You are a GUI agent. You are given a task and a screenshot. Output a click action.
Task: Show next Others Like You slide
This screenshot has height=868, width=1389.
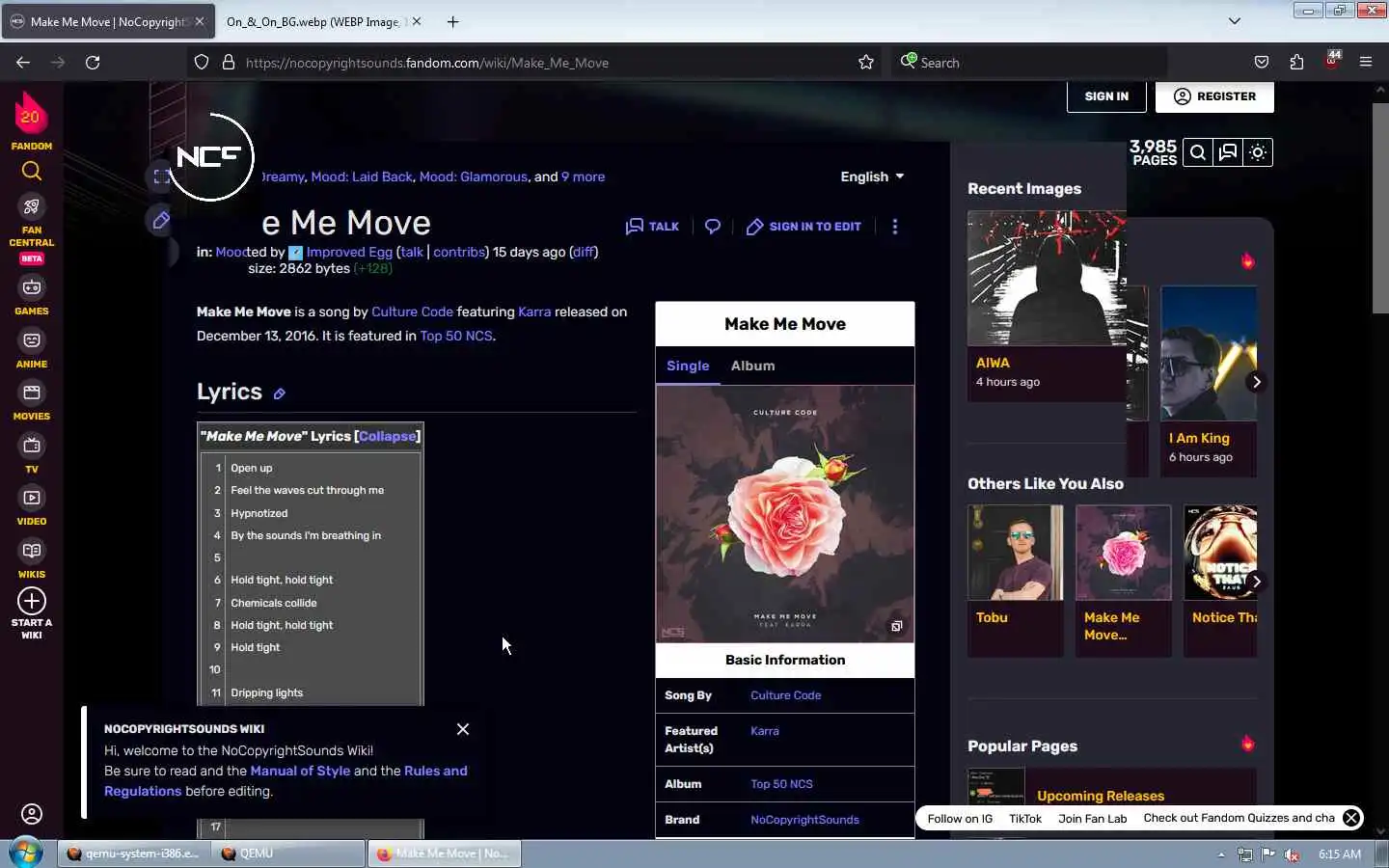pyautogui.click(x=1256, y=582)
